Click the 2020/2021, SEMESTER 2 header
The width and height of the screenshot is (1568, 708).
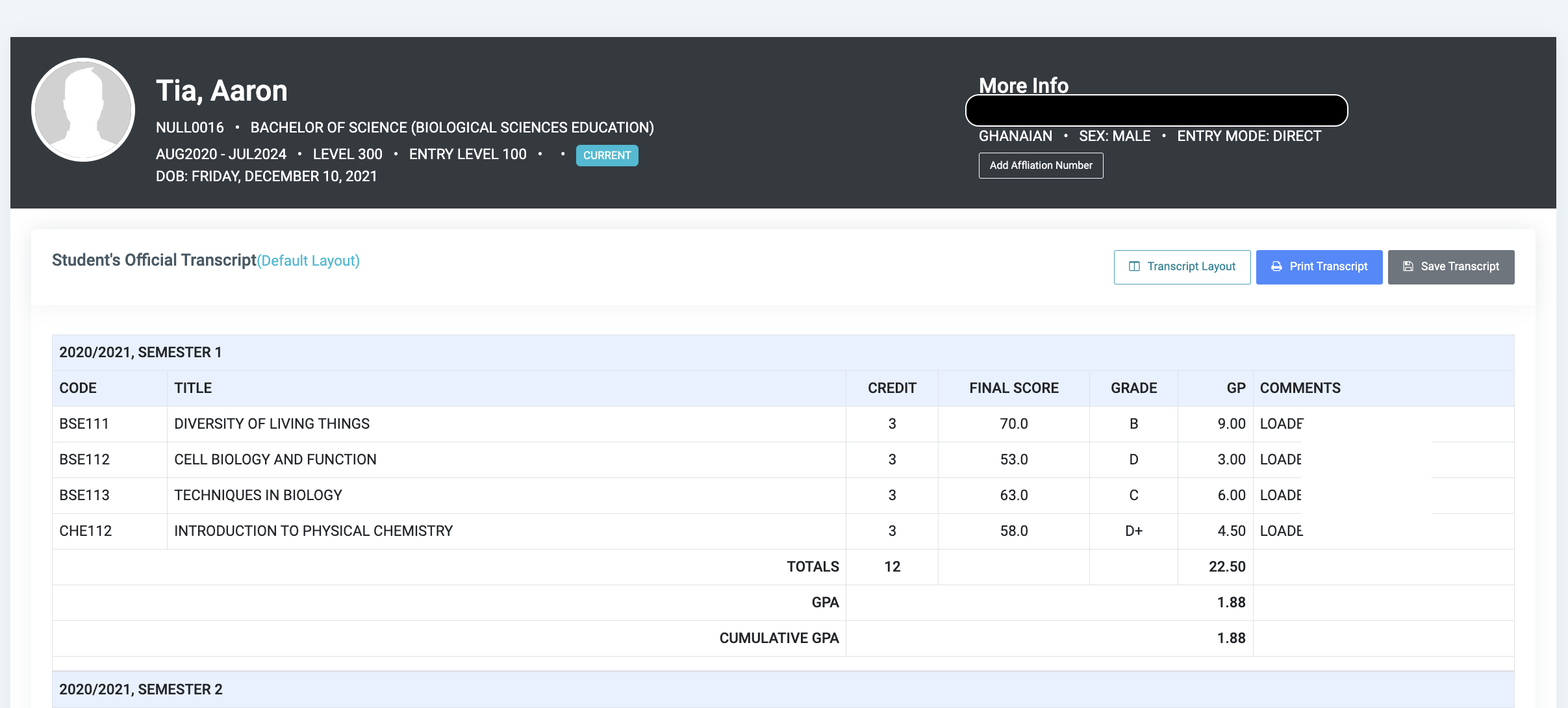coord(140,689)
